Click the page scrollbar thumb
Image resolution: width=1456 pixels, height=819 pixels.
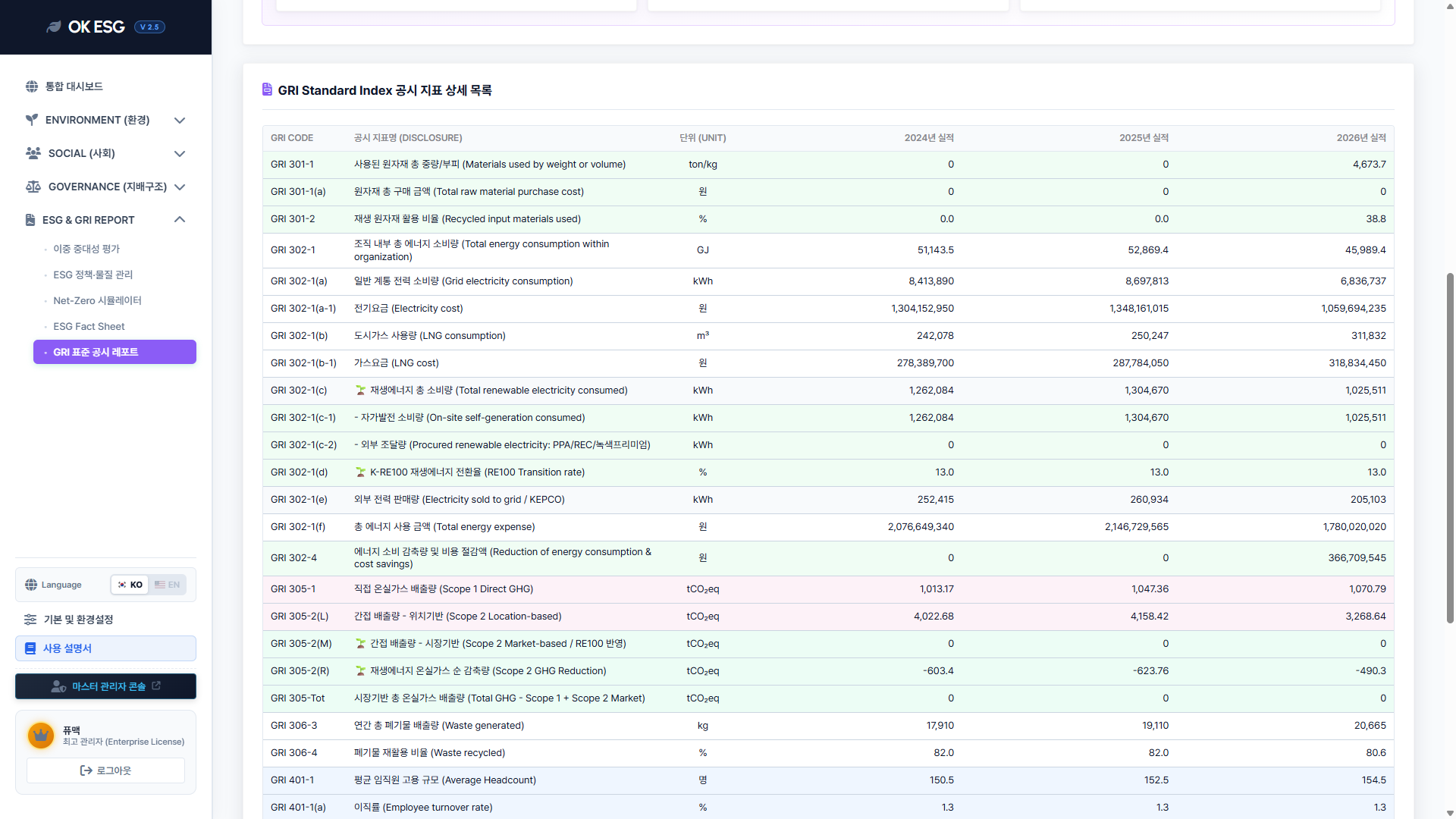click(1450, 447)
